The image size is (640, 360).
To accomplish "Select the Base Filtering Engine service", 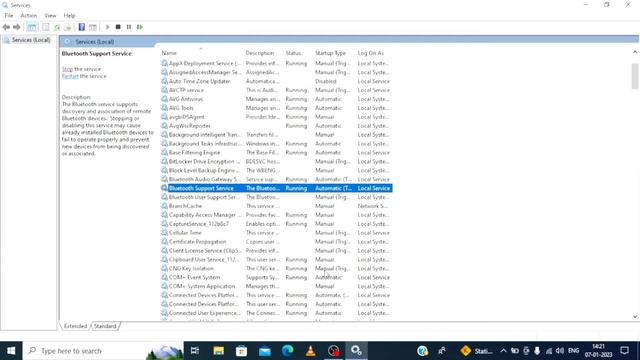I will pos(276,153).
